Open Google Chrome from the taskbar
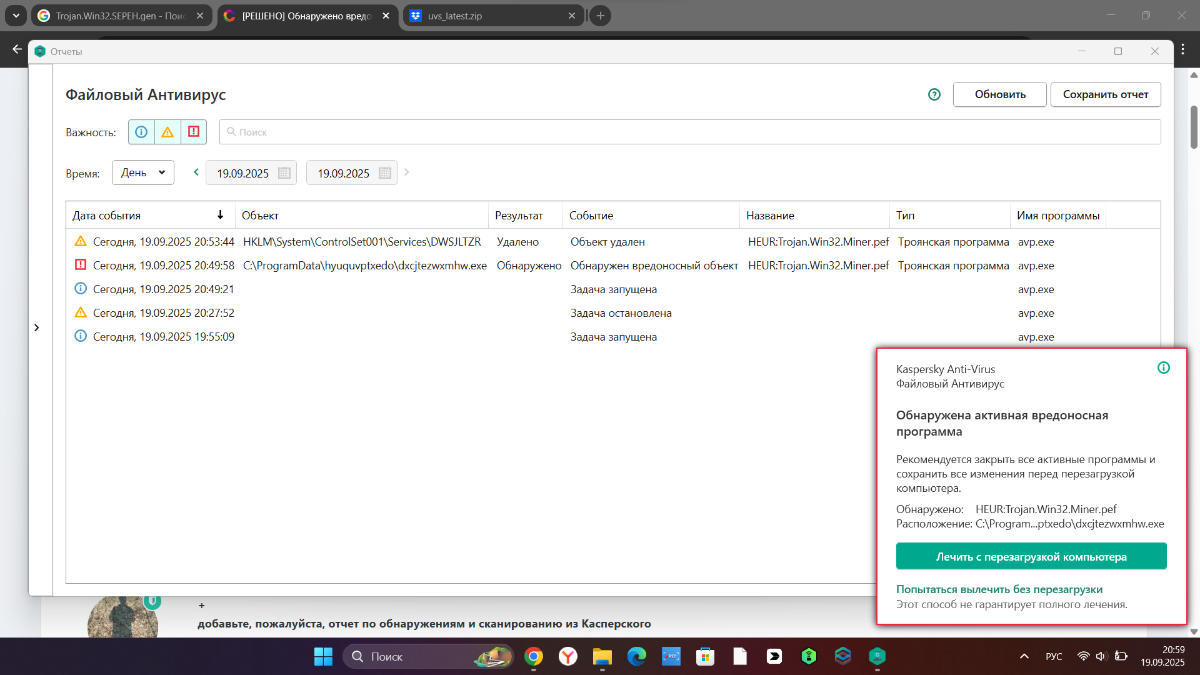 [x=534, y=656]
